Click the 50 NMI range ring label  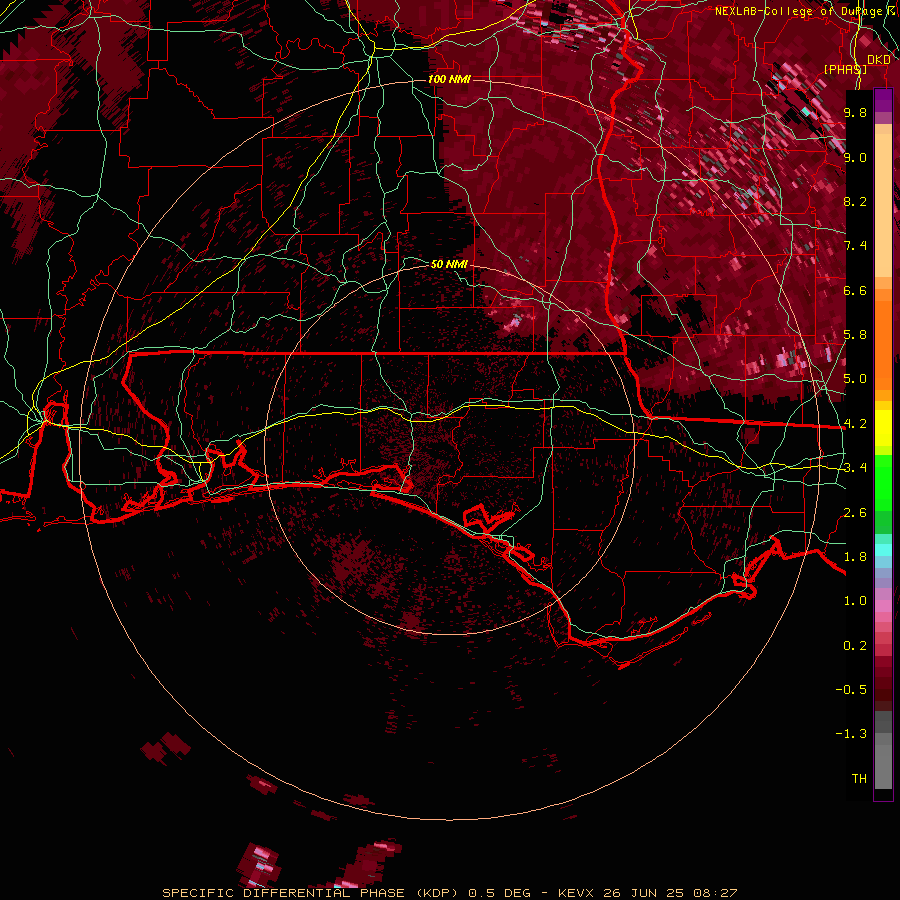pyautogui.click(x=449, y=264)
